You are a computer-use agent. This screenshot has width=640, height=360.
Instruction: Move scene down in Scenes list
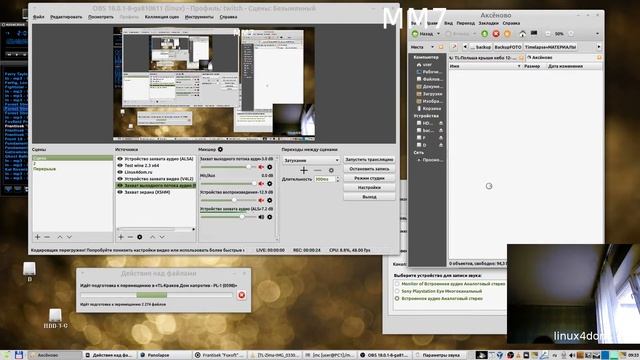[69, 237]
